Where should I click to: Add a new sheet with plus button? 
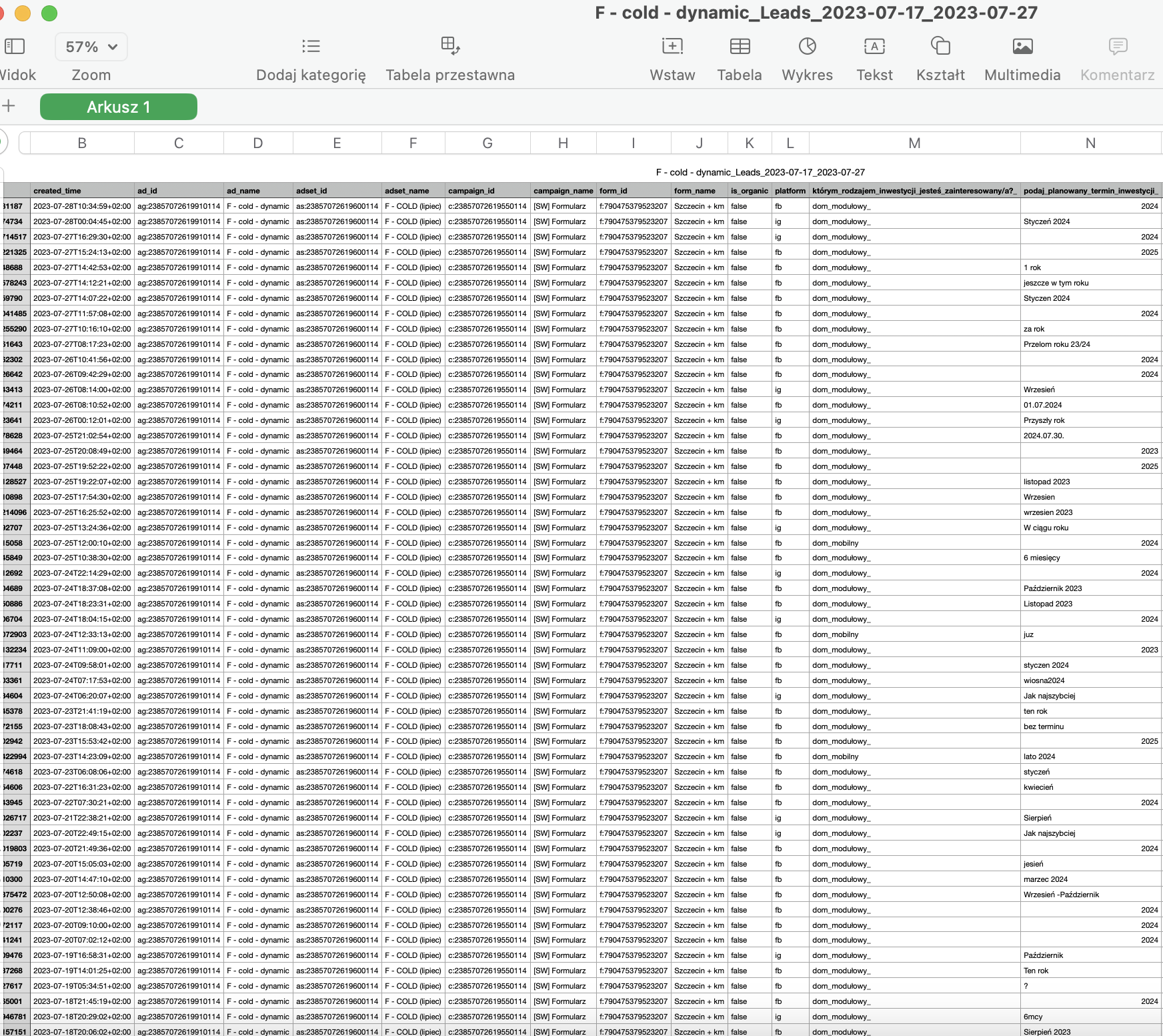coord(9,106)
